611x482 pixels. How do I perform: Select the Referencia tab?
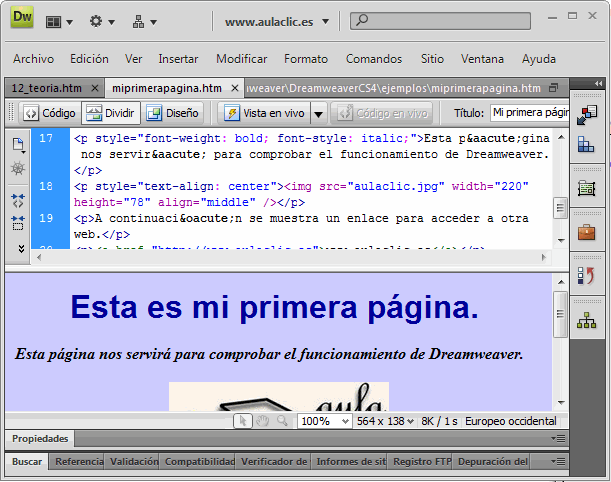click(79, 462)
